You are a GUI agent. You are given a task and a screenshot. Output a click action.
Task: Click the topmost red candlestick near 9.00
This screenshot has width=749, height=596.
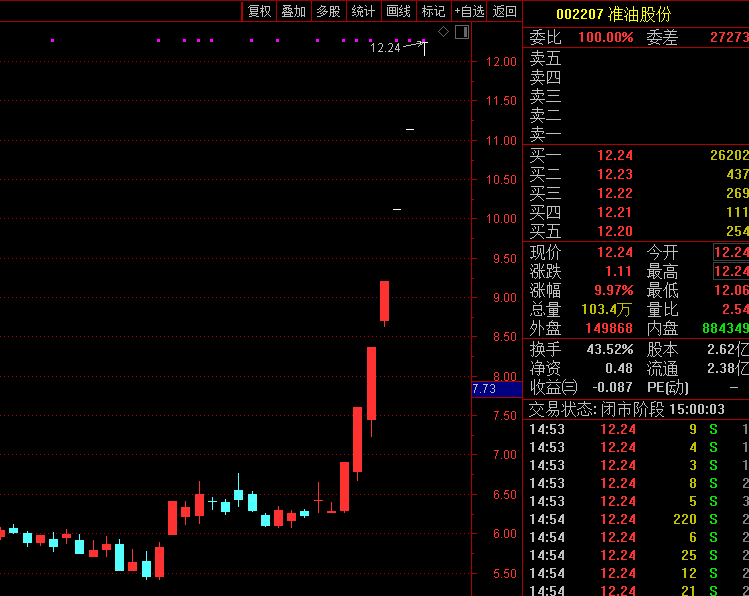click(x=384, y=301)
